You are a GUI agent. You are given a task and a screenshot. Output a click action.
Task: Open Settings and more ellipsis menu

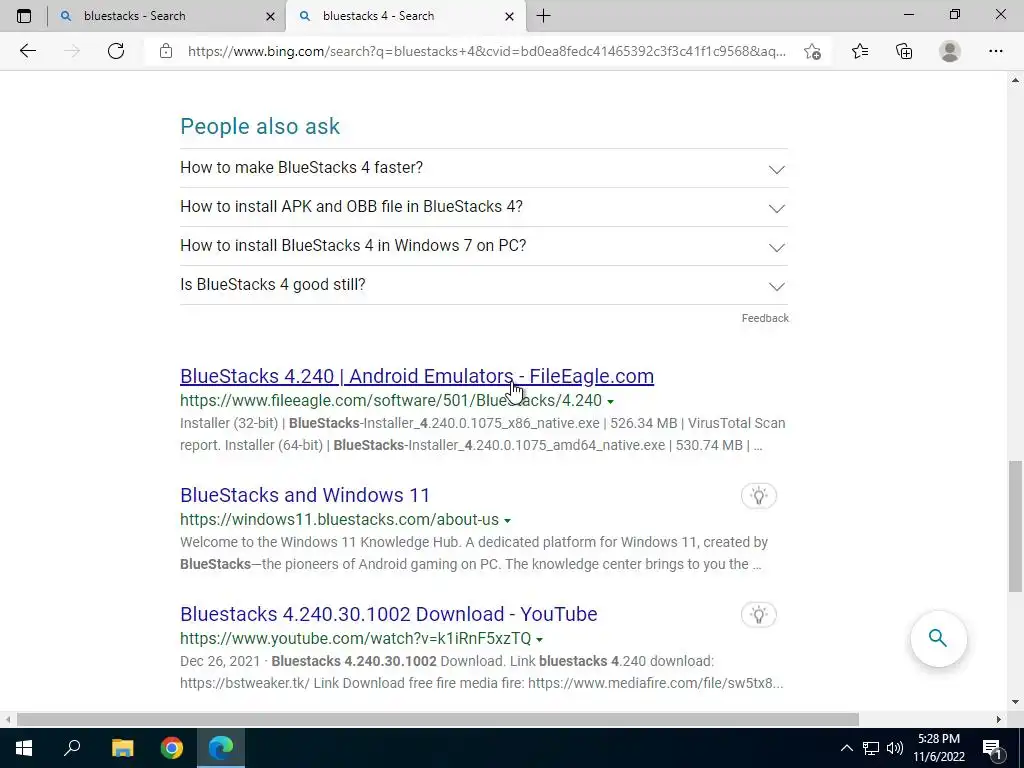coord(995,51)
